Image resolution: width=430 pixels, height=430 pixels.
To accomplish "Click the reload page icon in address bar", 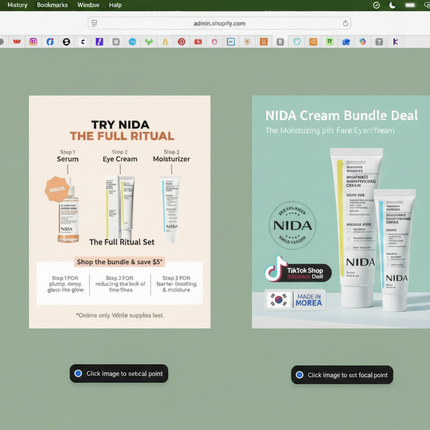I will tap(345, 23).
